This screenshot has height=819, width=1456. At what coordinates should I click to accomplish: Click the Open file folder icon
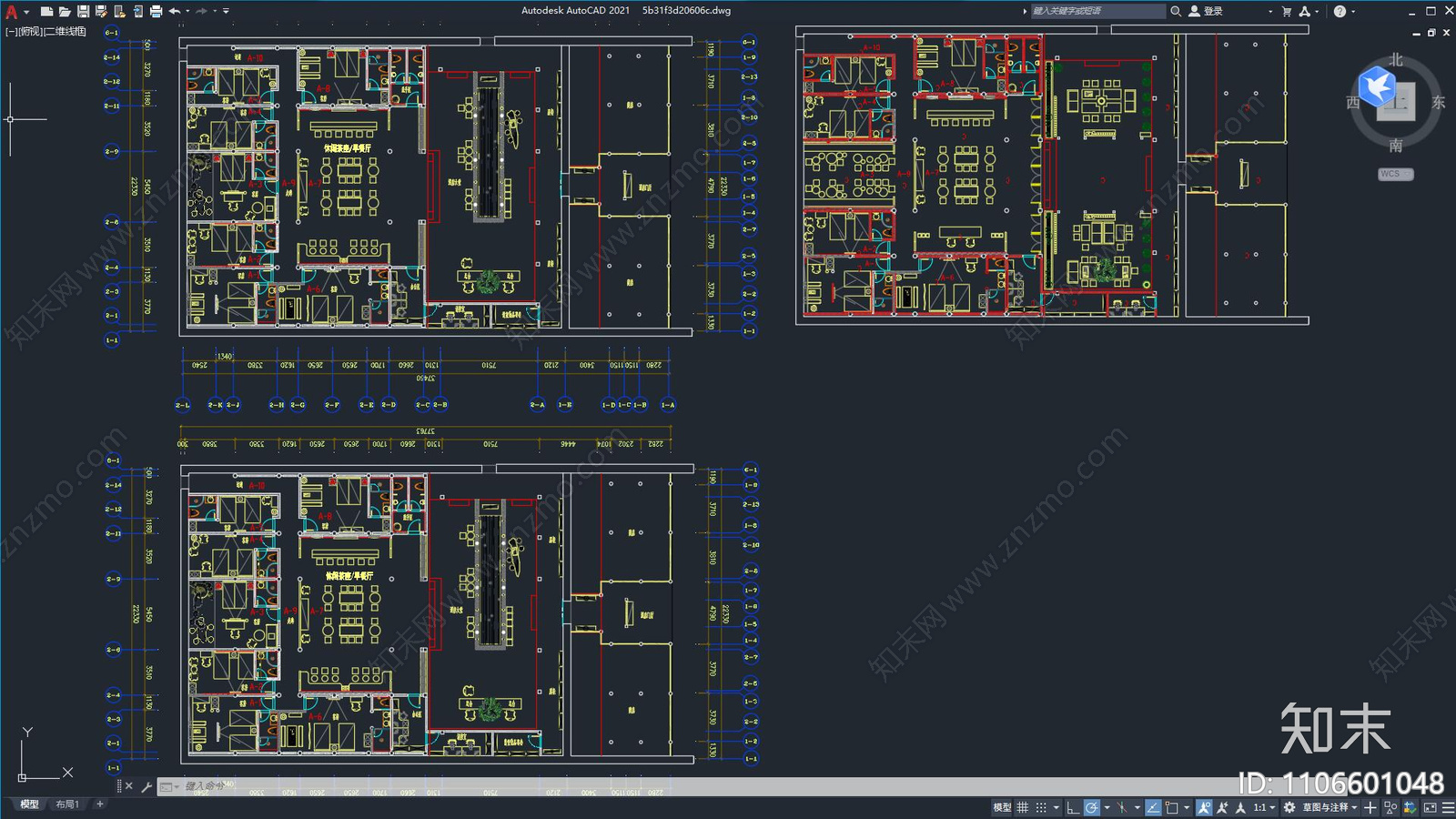65,12
